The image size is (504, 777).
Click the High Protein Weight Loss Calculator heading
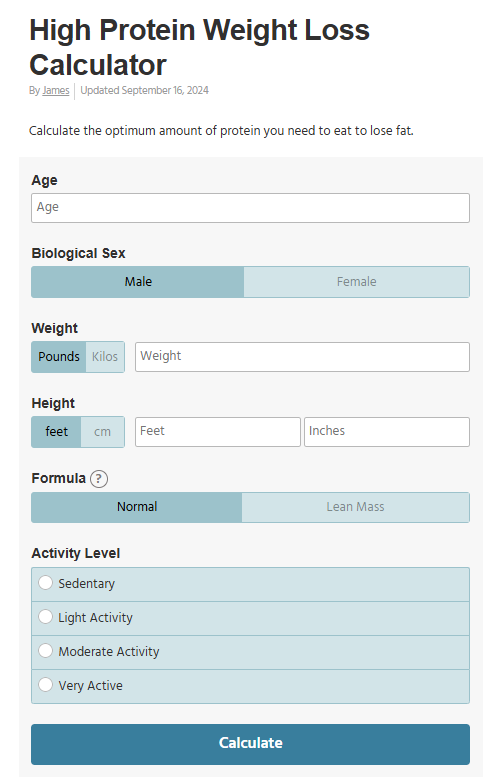coord(199,47)
